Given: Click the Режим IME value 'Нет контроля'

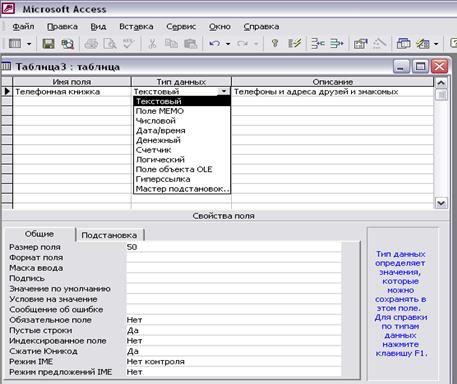Looking at the screenshot, I should click(x=233, y=361).
